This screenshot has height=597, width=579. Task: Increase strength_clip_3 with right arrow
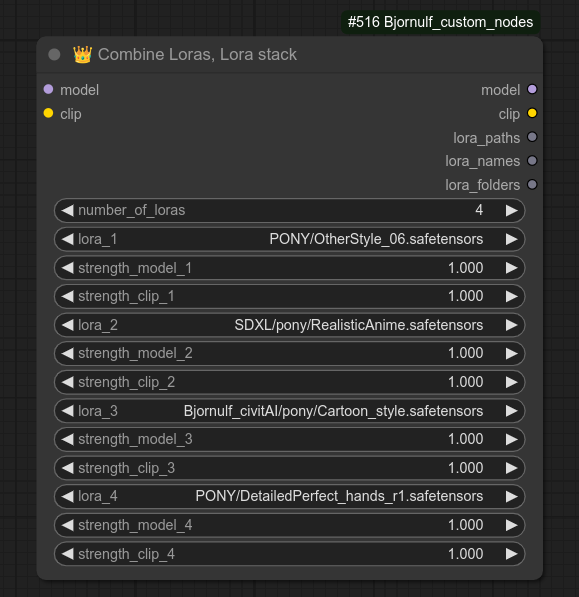(x=512, y=468)
